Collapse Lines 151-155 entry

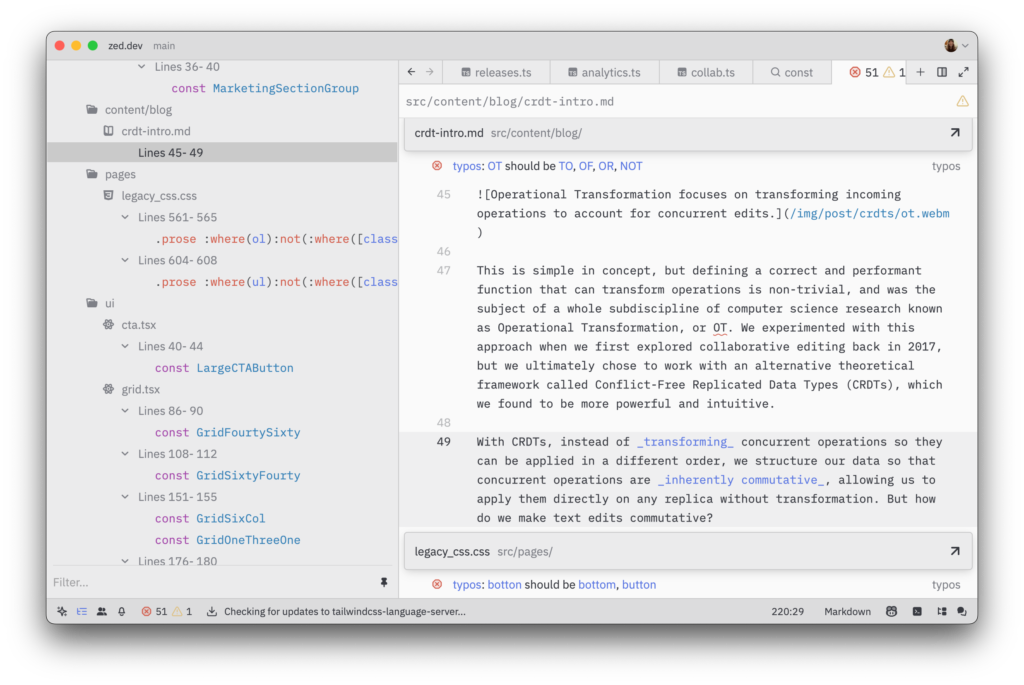point(125,497)
